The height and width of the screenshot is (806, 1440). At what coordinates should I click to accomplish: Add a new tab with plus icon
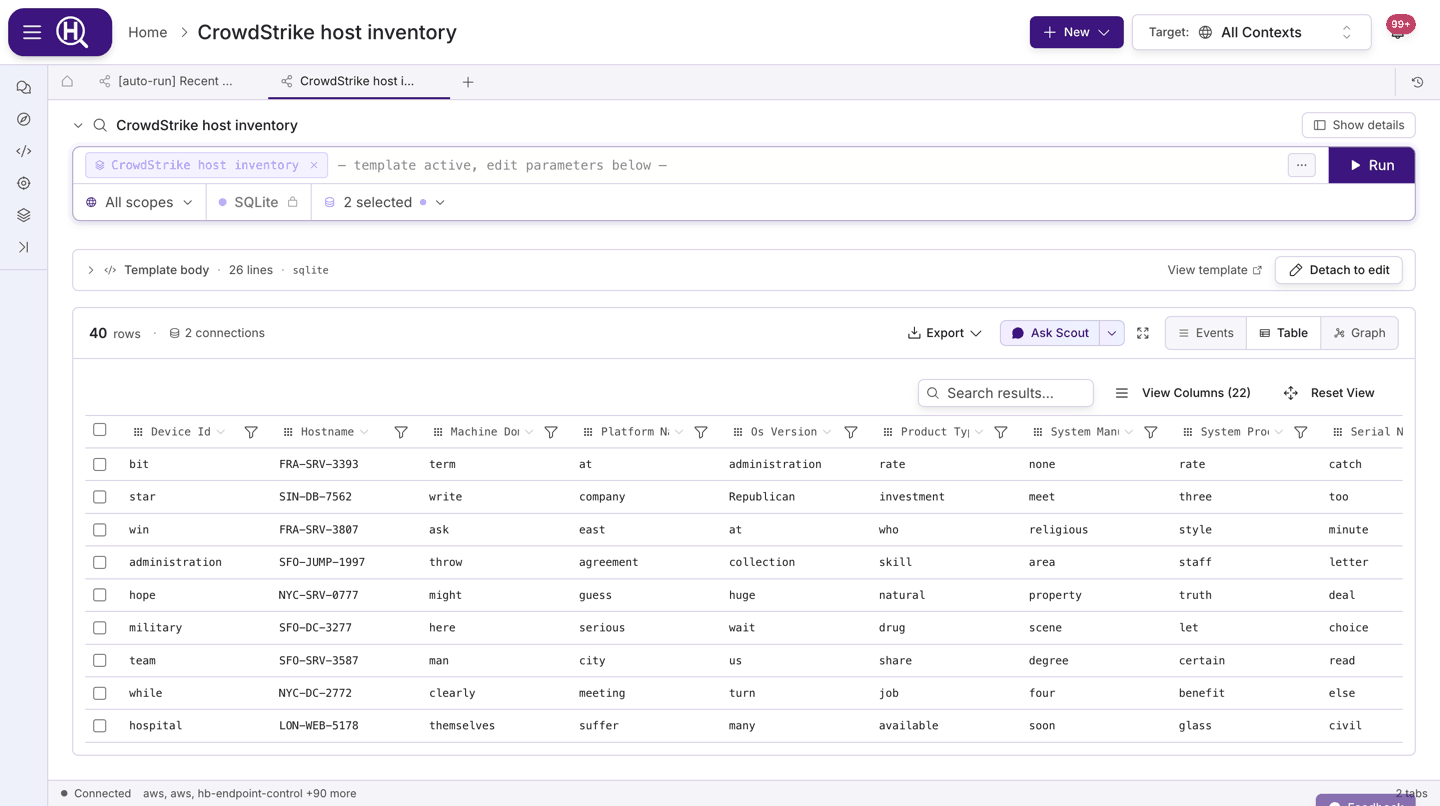coord(468,82)
